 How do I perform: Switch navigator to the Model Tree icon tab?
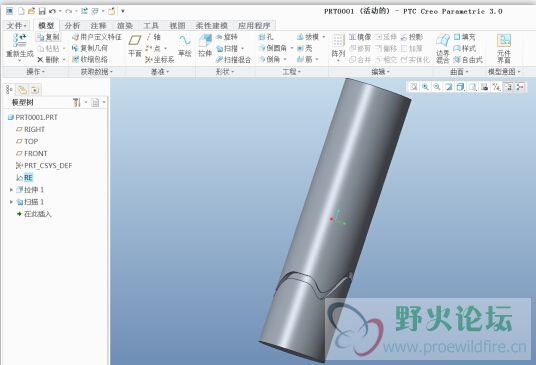(x=9, y=90)
